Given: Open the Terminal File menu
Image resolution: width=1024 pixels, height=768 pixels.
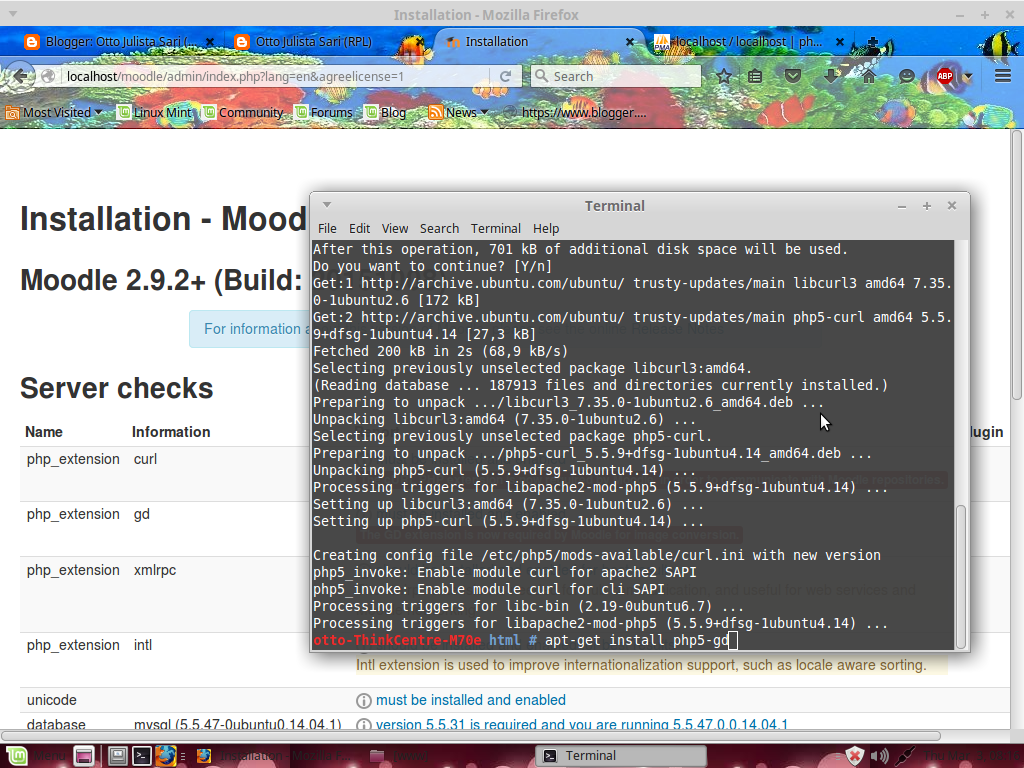Looking at the screenshot, I should click(327, 229).
